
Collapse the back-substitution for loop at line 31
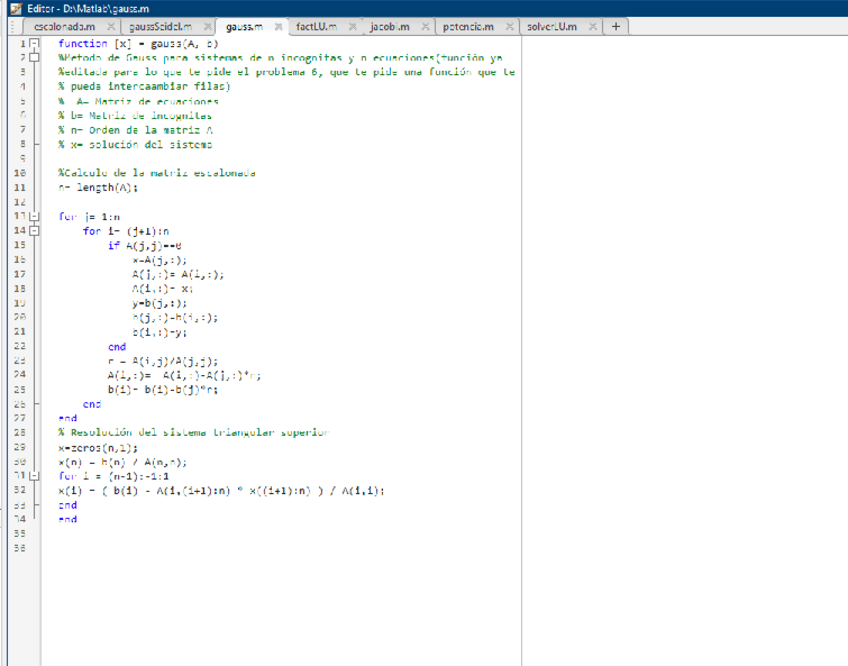point(35,476)
